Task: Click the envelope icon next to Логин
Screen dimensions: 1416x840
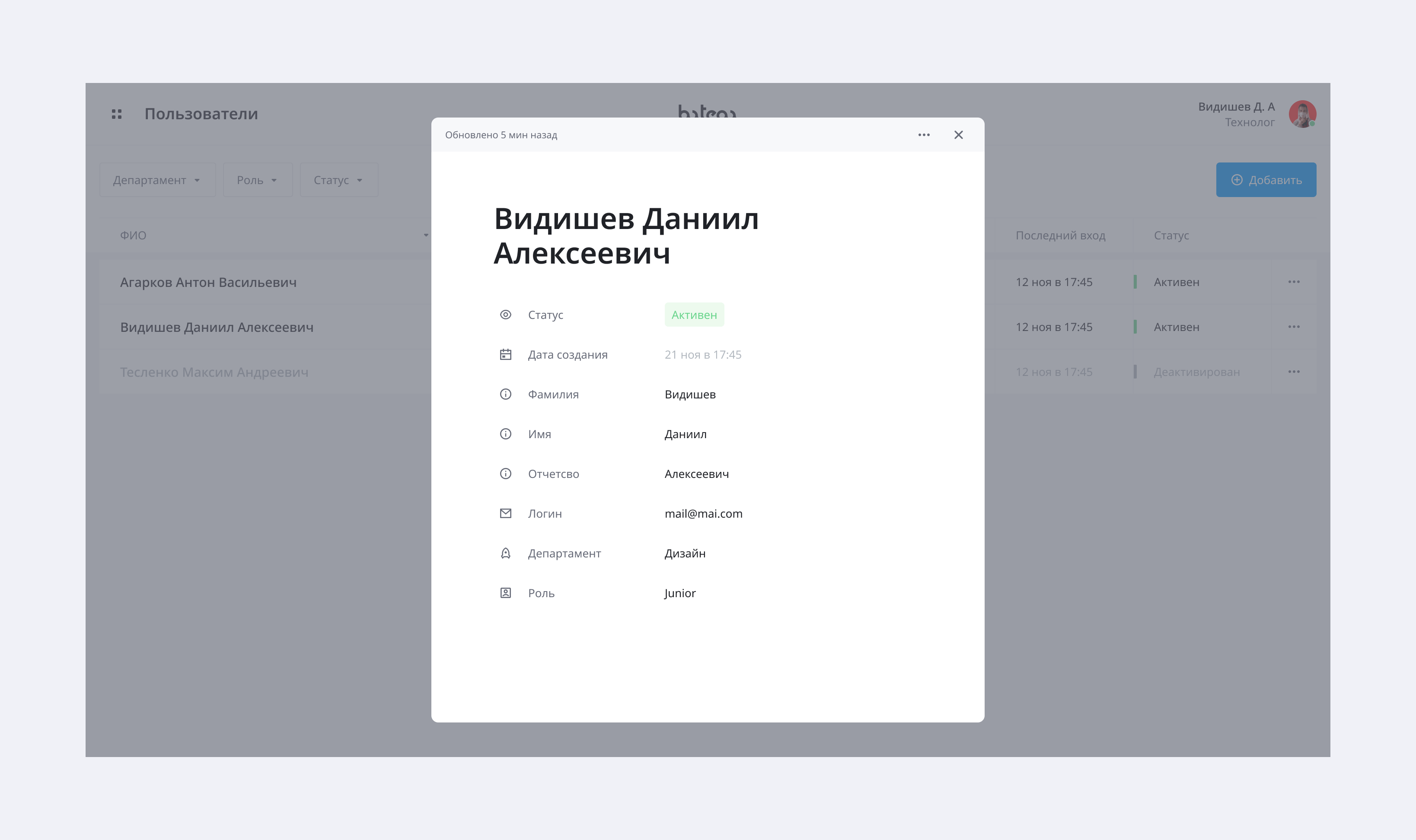Action: [505, 513]
